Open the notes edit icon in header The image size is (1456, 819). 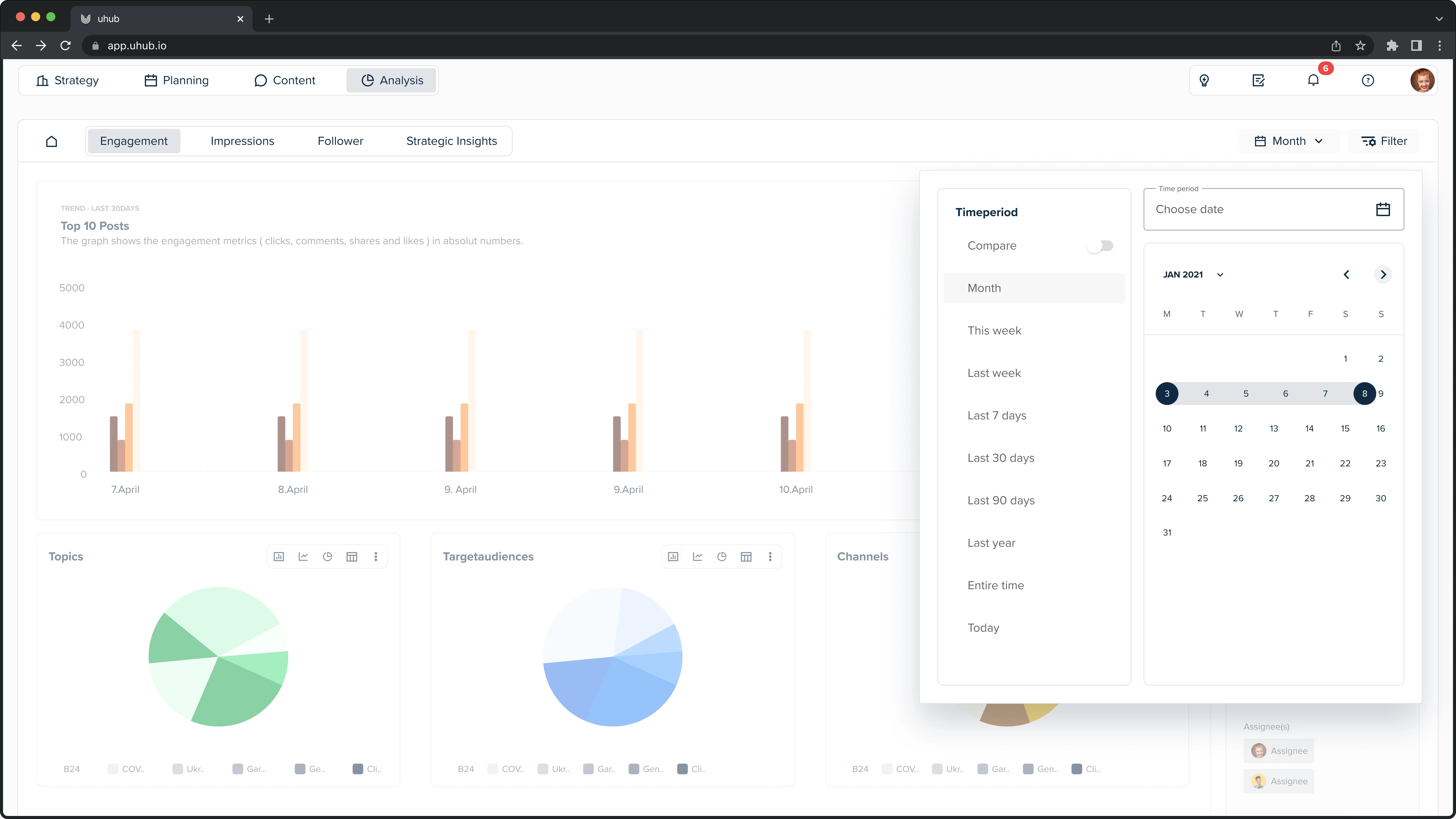1258,80
